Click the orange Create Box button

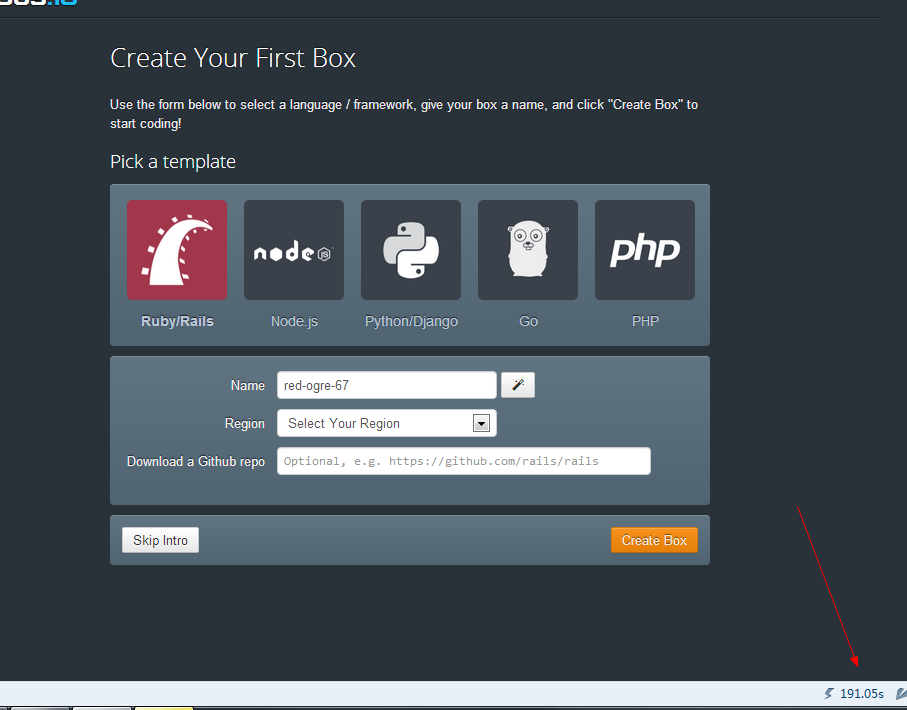click(654, 540)
